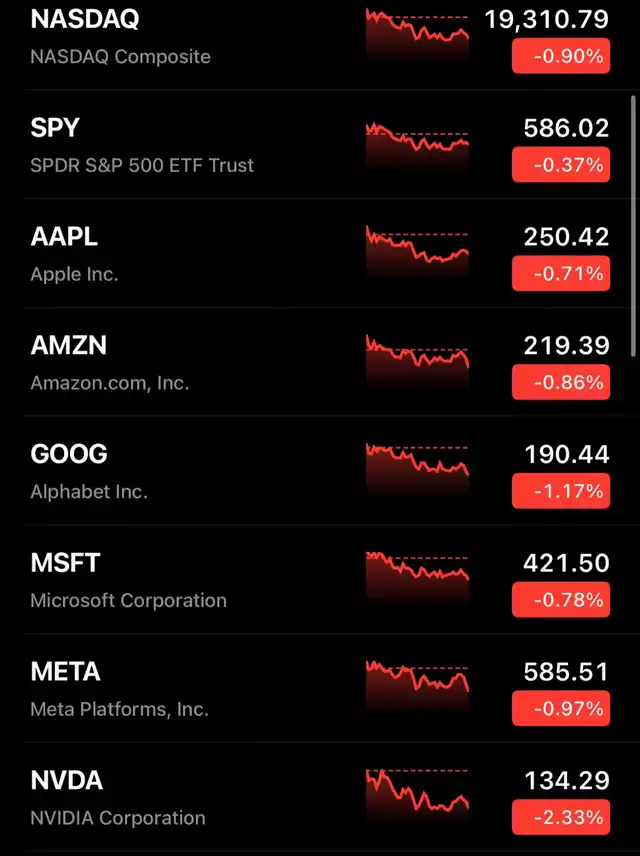Select the GOOG mini chart

point(417,472)
